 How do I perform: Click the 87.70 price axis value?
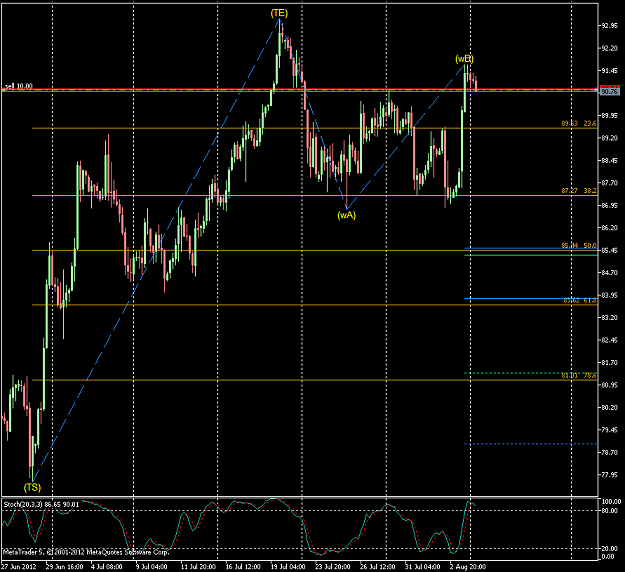(609, 183)
